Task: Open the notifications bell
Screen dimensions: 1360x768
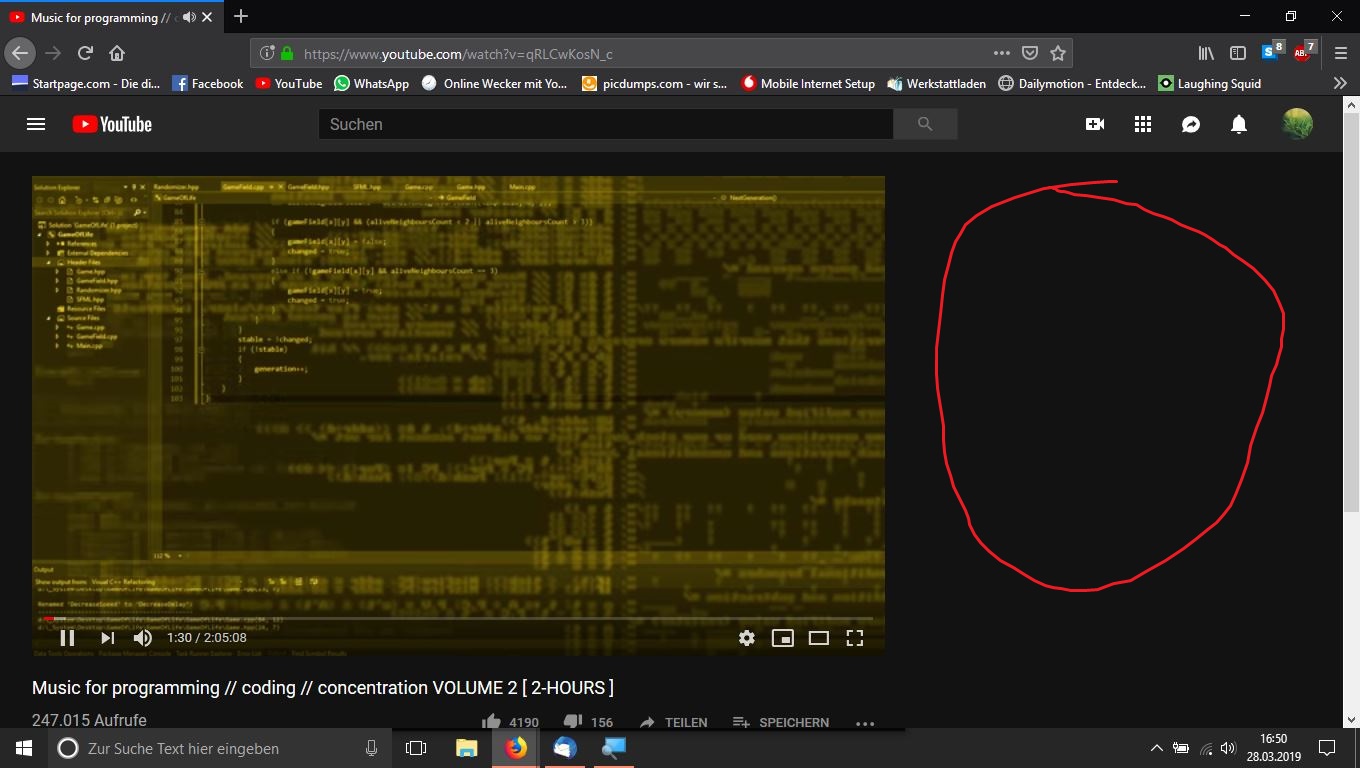Action: click(1239, 124)
